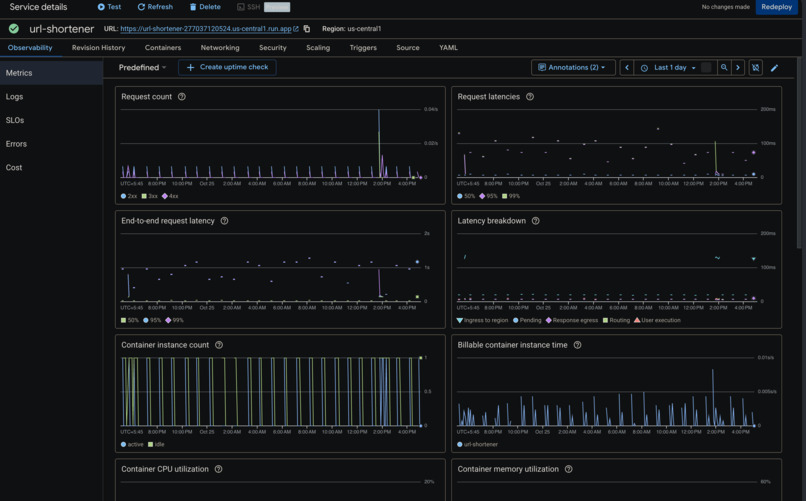Open the Containers tab
The image size is (806, 501).
[x=163, y=48]
